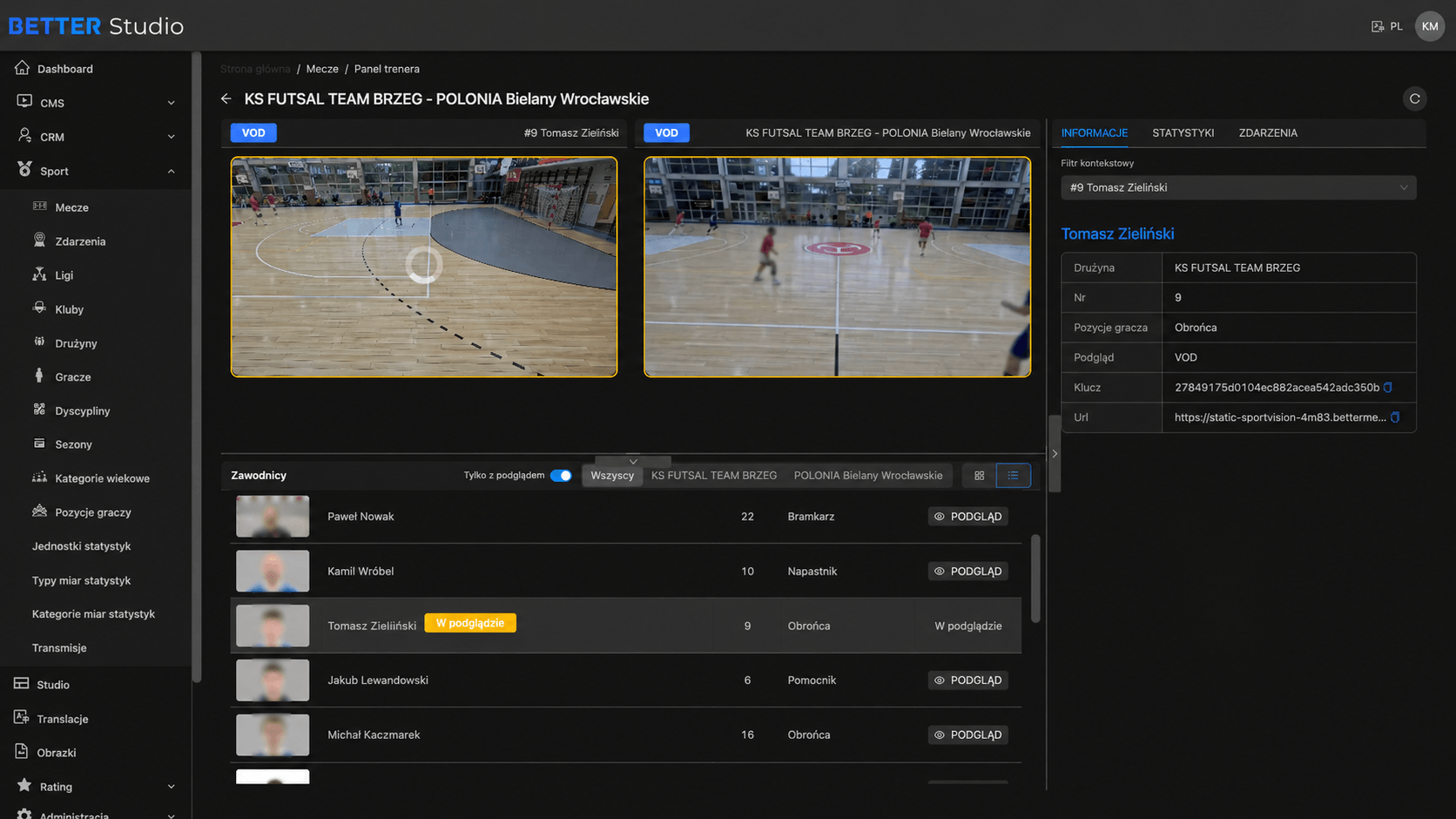Open the KM user avatar
This screenshot has height=819, width=1456.
click(x=1430, y=26)
